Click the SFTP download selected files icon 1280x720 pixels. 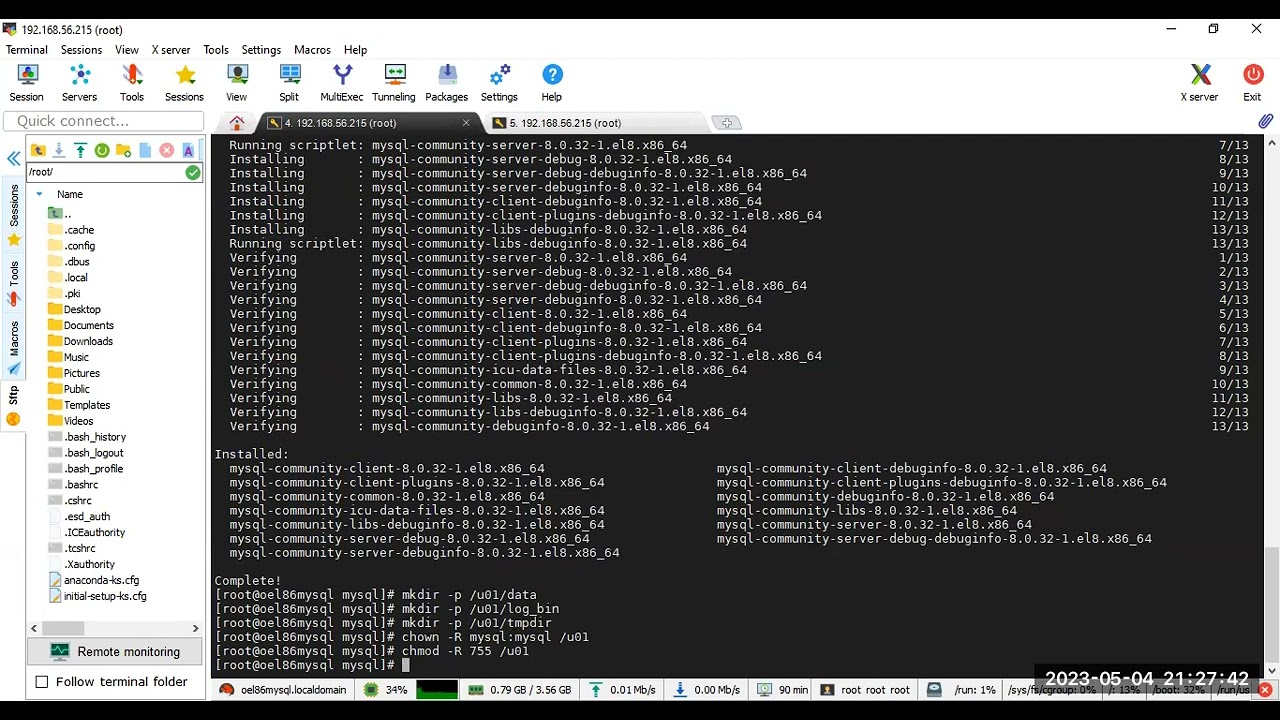59,150
